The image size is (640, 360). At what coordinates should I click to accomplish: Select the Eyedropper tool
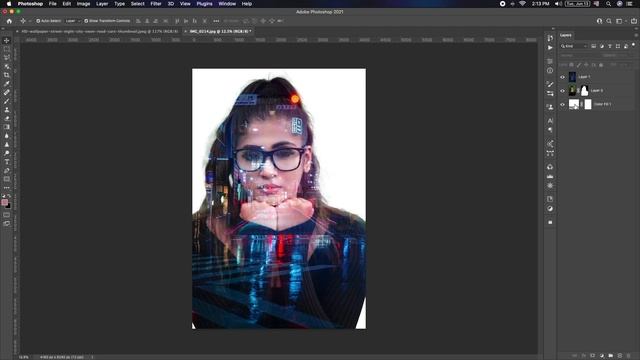(7, 84)
